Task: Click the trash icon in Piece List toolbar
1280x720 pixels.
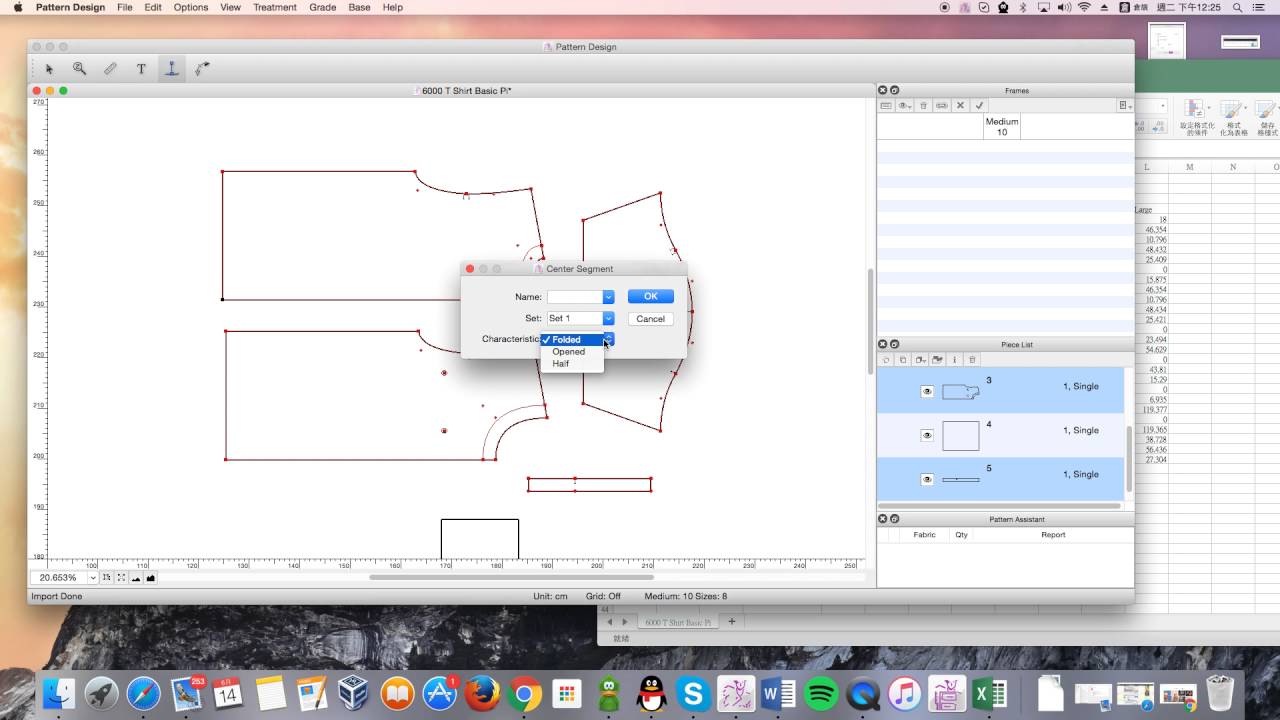Action: [972, 359]
